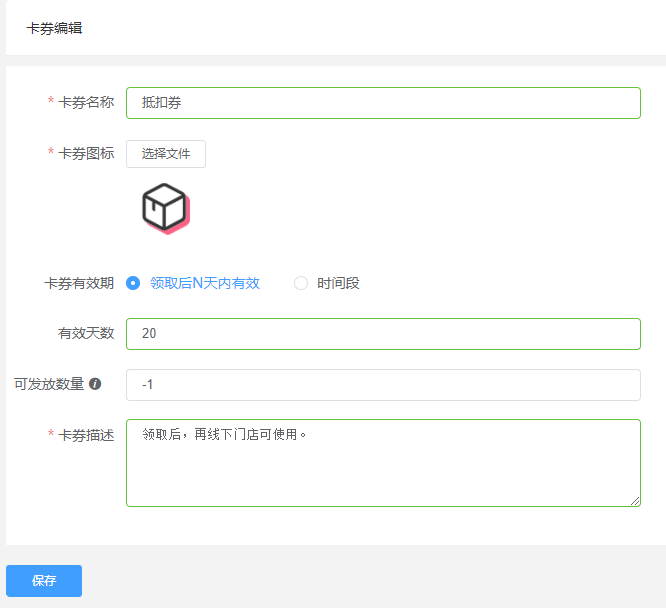Click the 选择文件 upload button
The height and width of the screenshot is (608, 666).
click(166, 154)
